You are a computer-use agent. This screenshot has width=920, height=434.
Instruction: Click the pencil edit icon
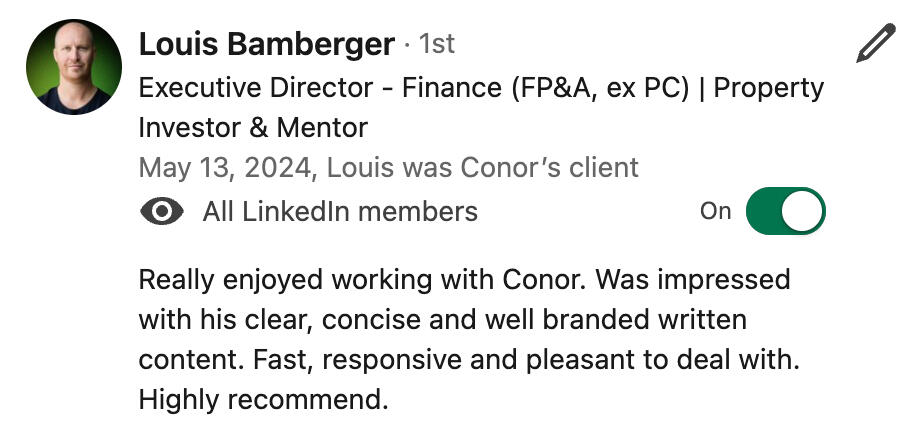[x=876, y=45]
